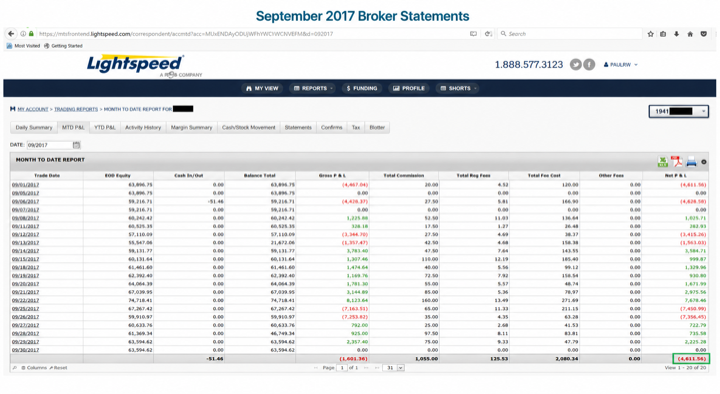Expand the REPORTS navigation dropdown
The image size is (720, 394).
[x=313, y=88]
